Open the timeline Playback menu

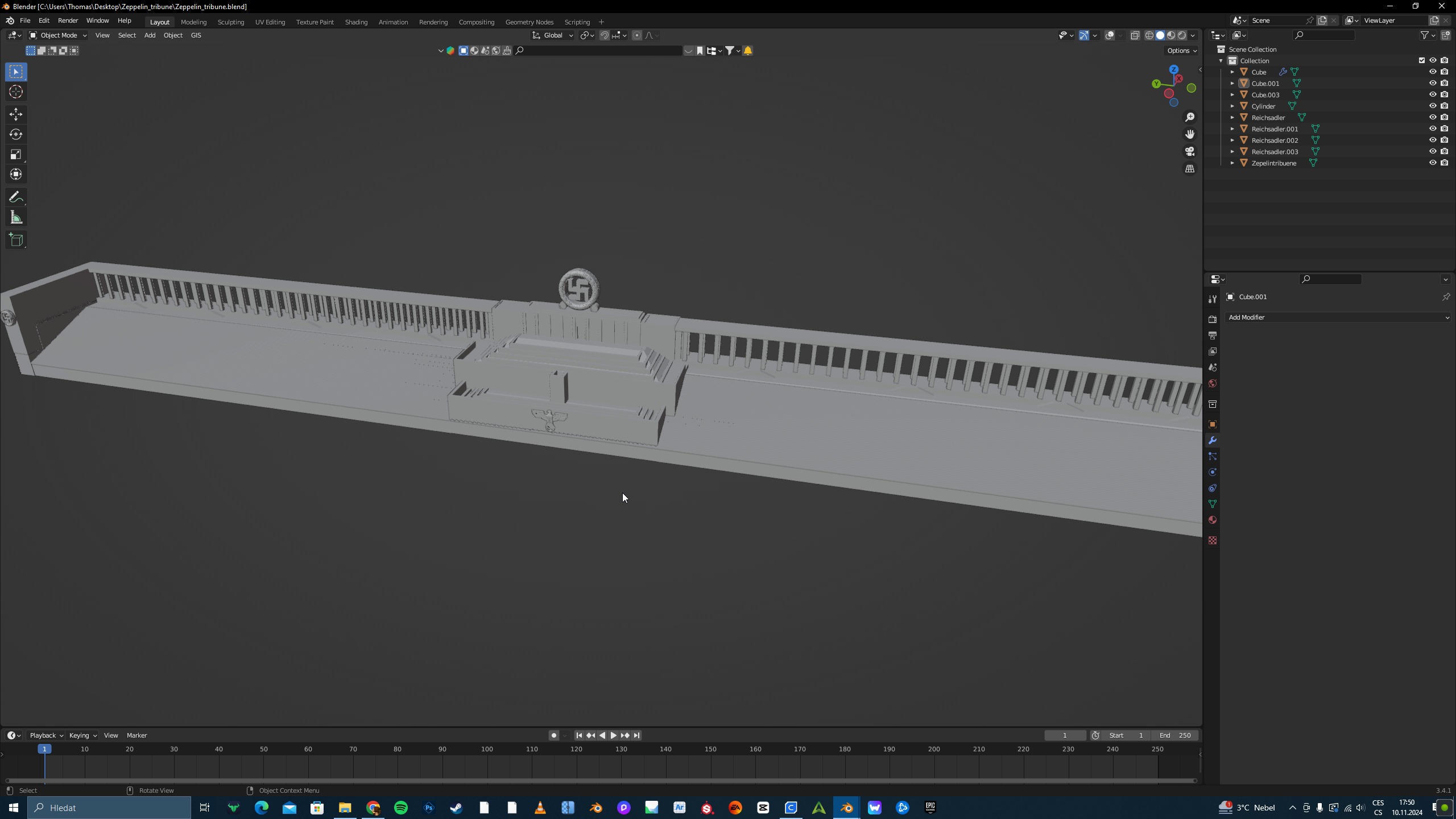click(45, 735)
